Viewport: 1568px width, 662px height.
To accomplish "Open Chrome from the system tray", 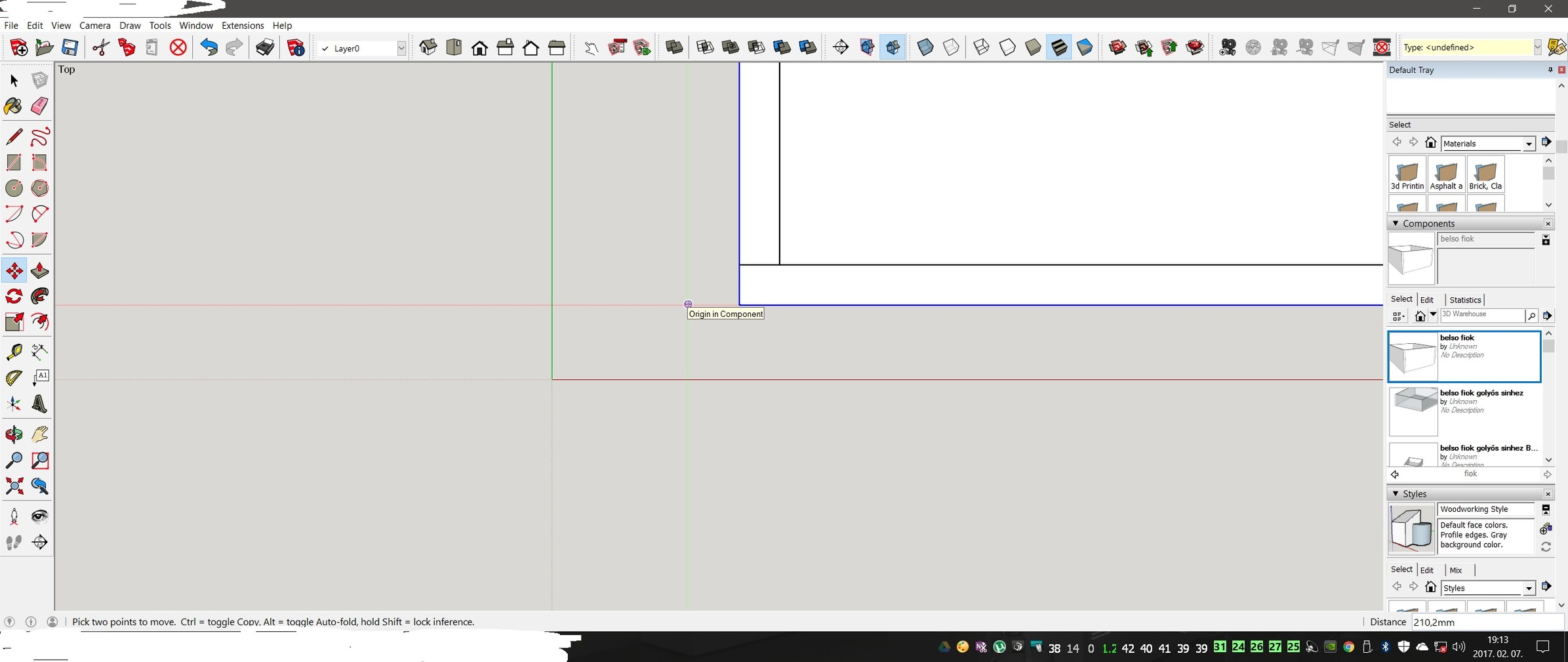I will click(1348, 647).
